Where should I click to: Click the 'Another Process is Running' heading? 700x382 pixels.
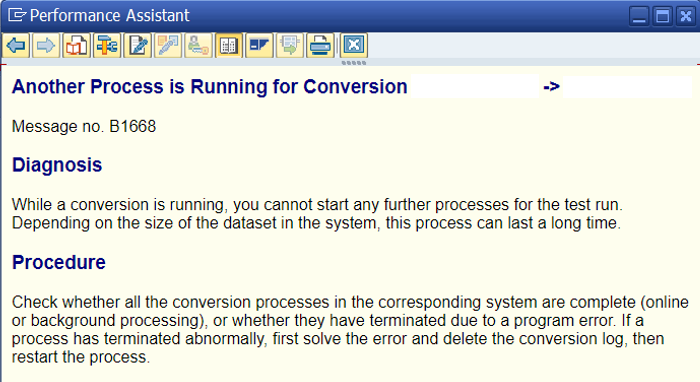(209, 87)
